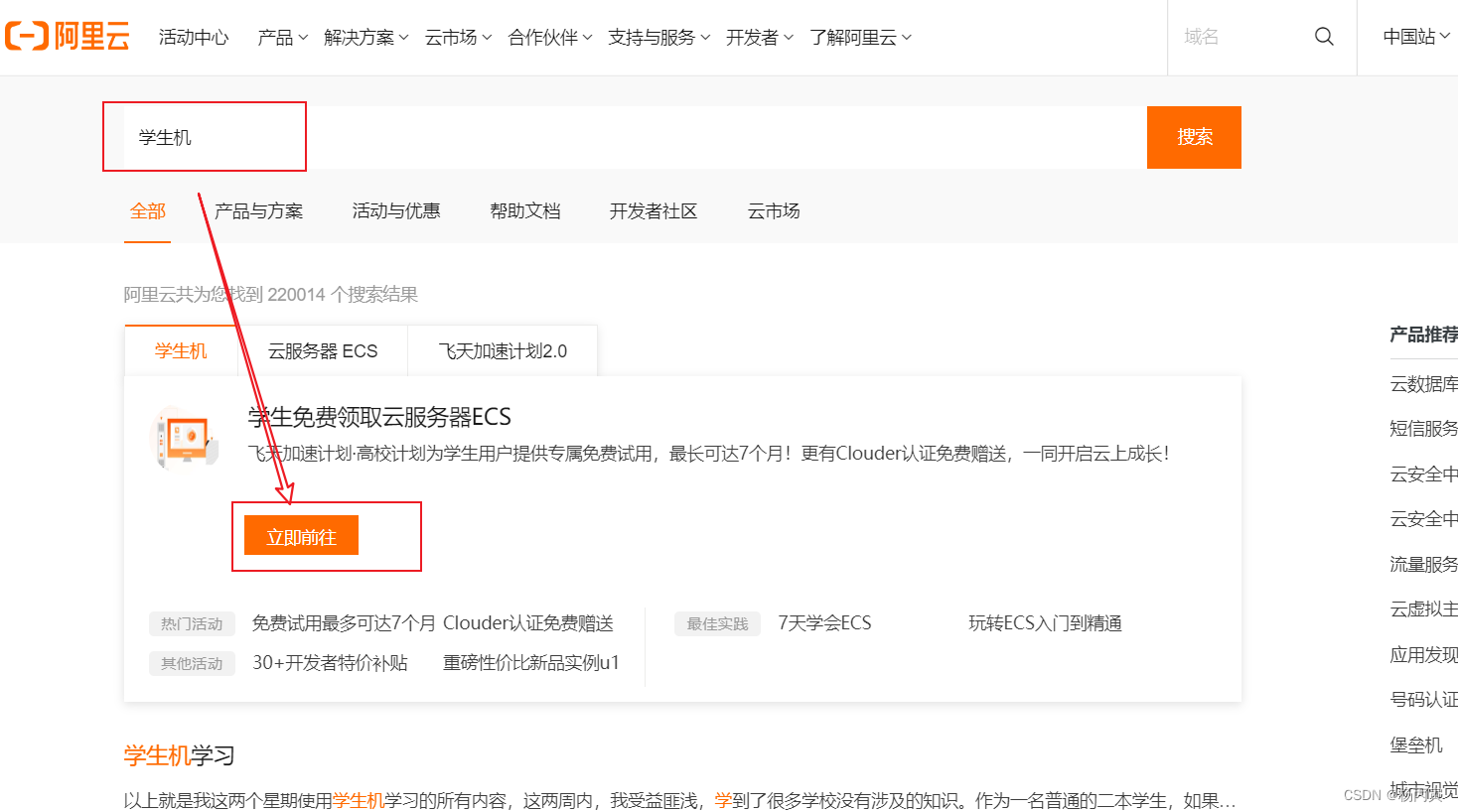Click the 热门活动 tag label
Screen dimensions: 1458x812
[x=192, y=623]
